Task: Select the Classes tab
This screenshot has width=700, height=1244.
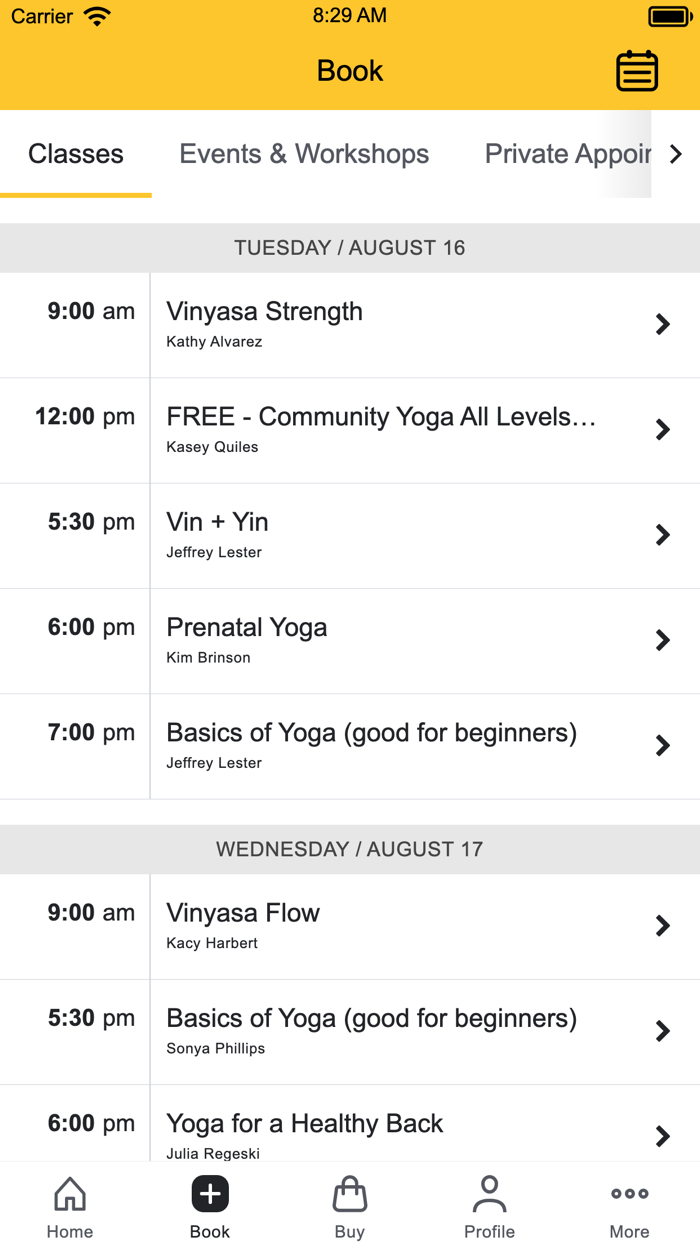Action: point(75,153)
